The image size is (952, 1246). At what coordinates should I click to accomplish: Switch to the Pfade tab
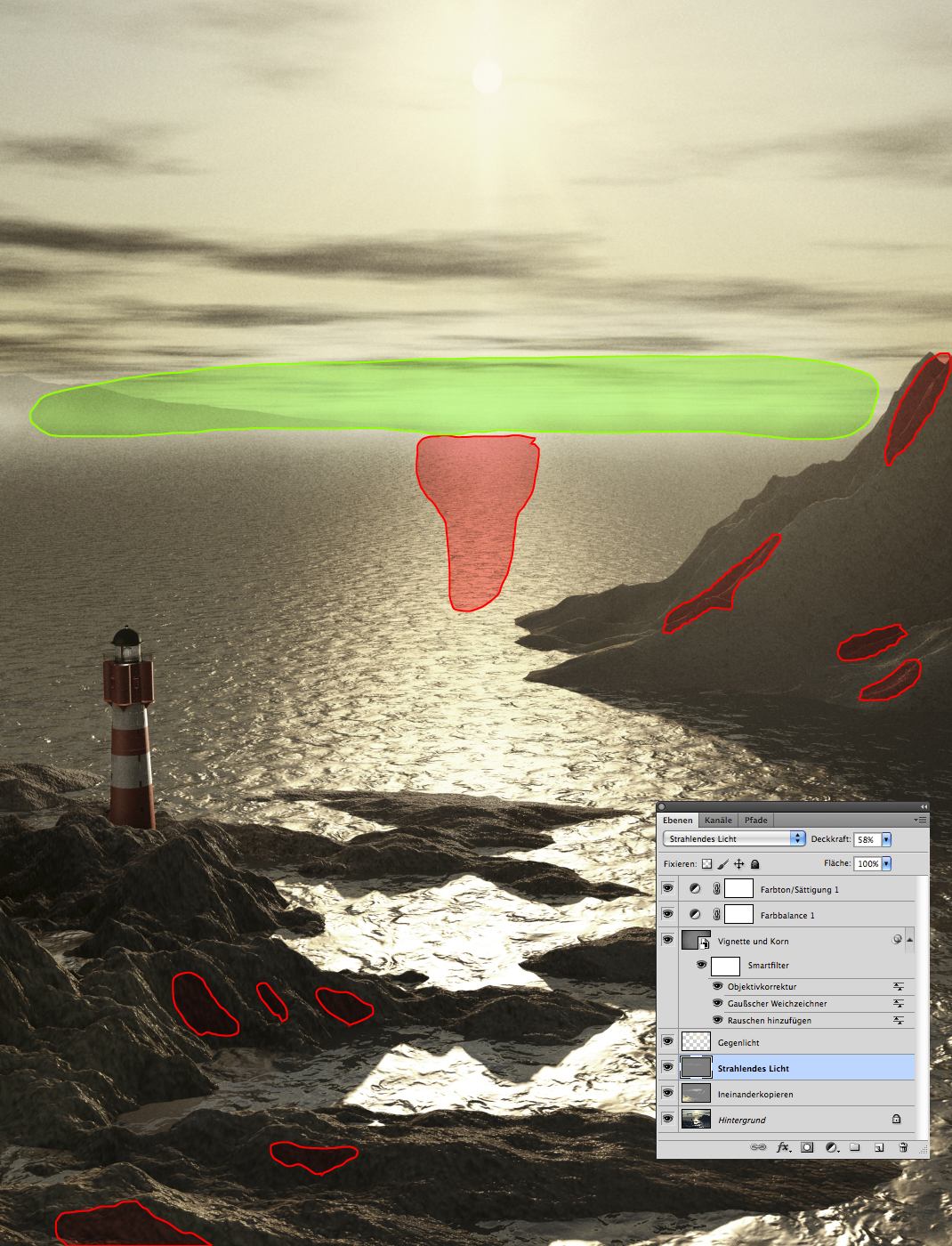755,820
